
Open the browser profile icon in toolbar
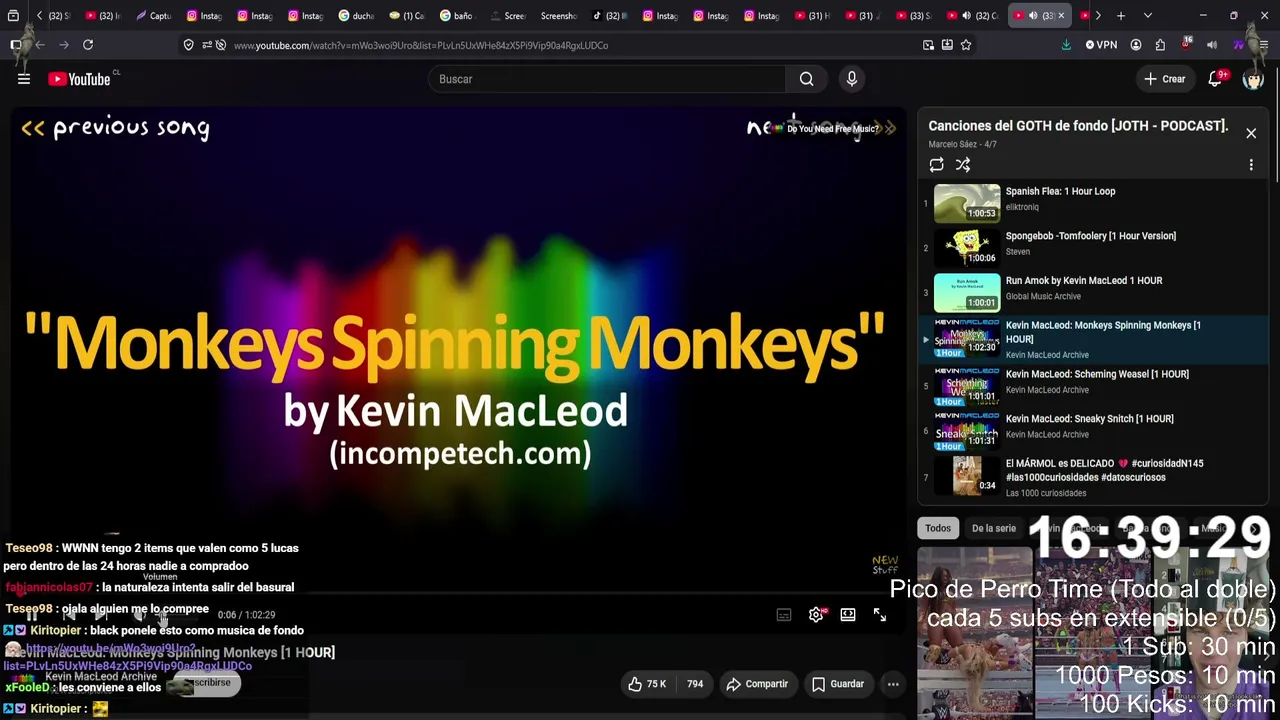tap(1136, 45)
